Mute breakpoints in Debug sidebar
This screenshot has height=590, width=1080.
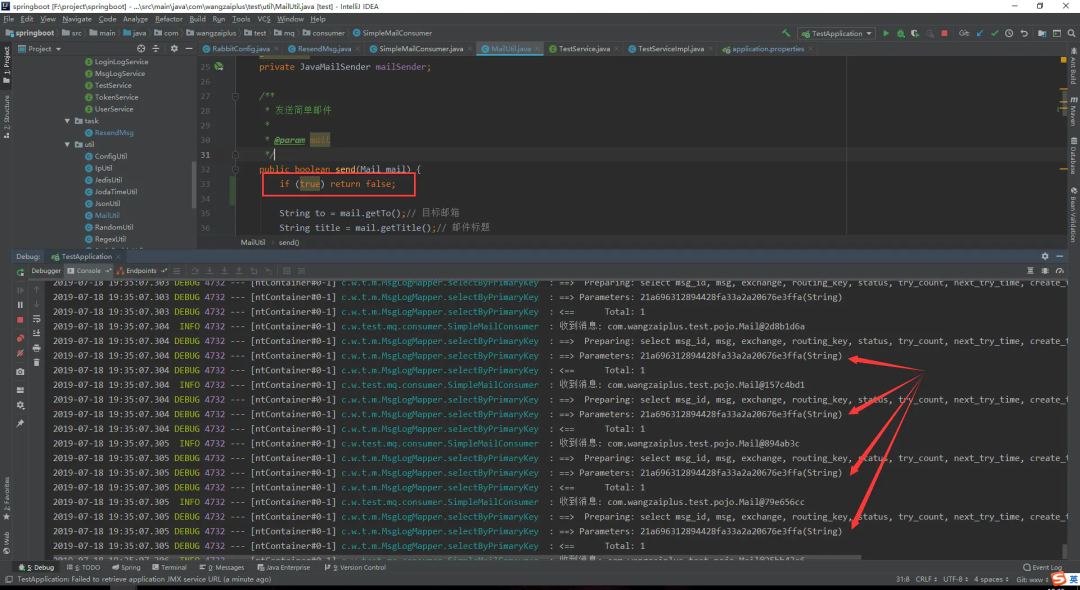[x=20, y=352]
